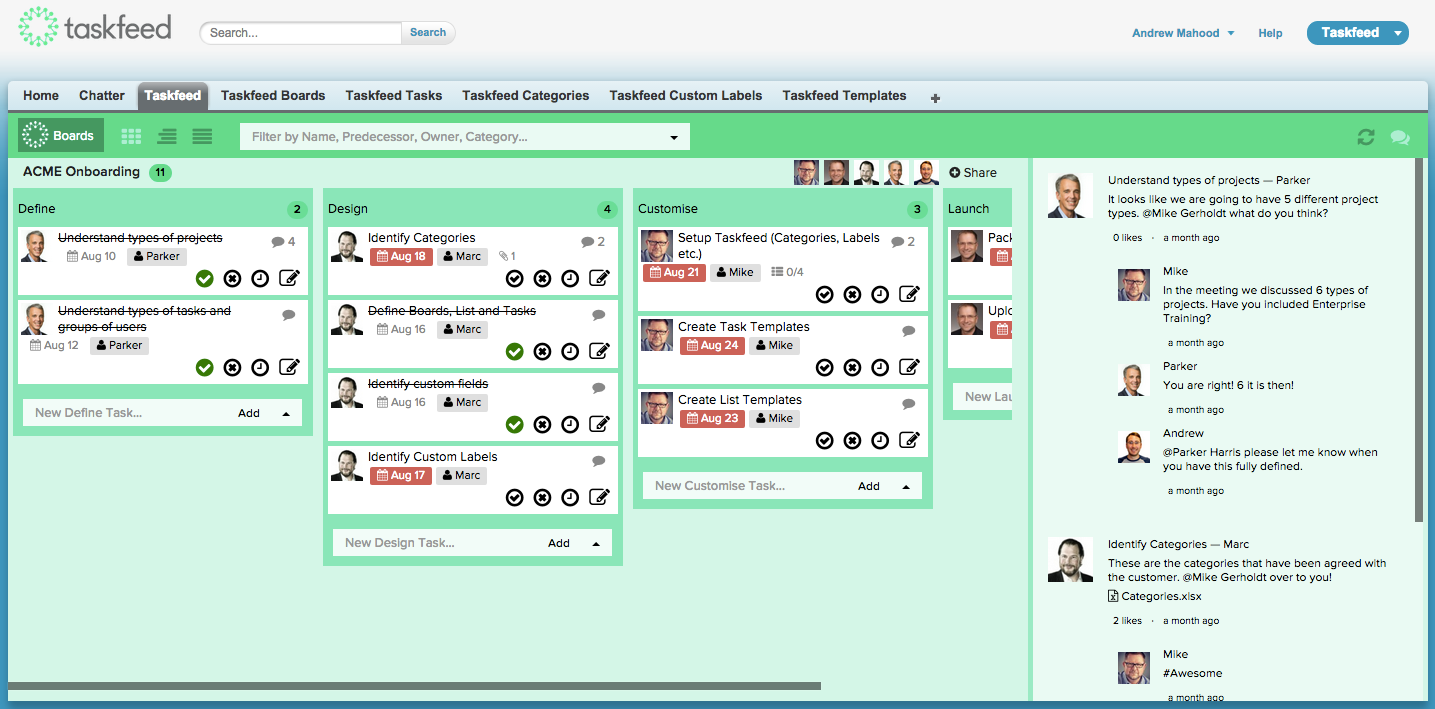The image size is (1435, 709).
Task: Uncheck completed Identify custom fields
Action: [x=515, y=424]
